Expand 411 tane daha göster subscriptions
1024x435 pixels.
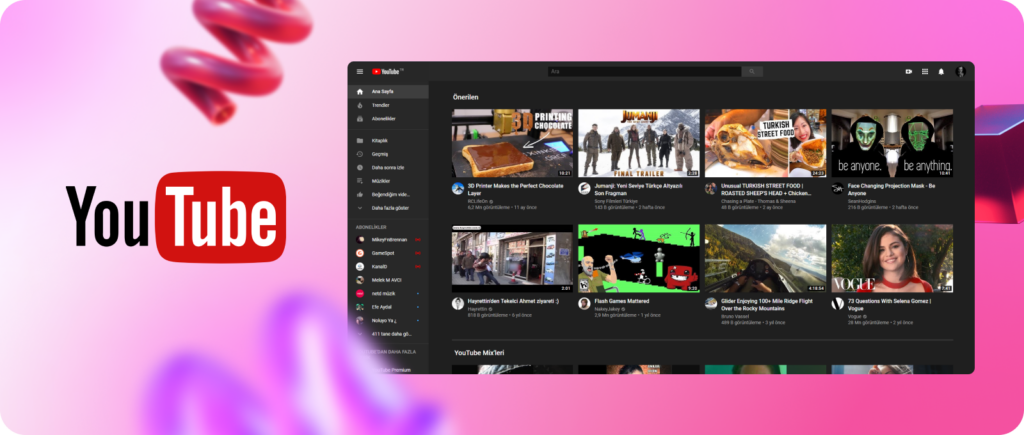click(x=388, y=334)
